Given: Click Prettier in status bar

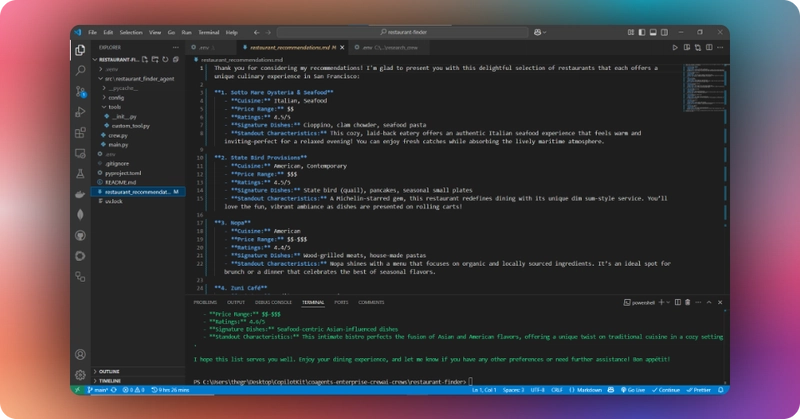Looking at the screenshot, I should click(698, 390).
